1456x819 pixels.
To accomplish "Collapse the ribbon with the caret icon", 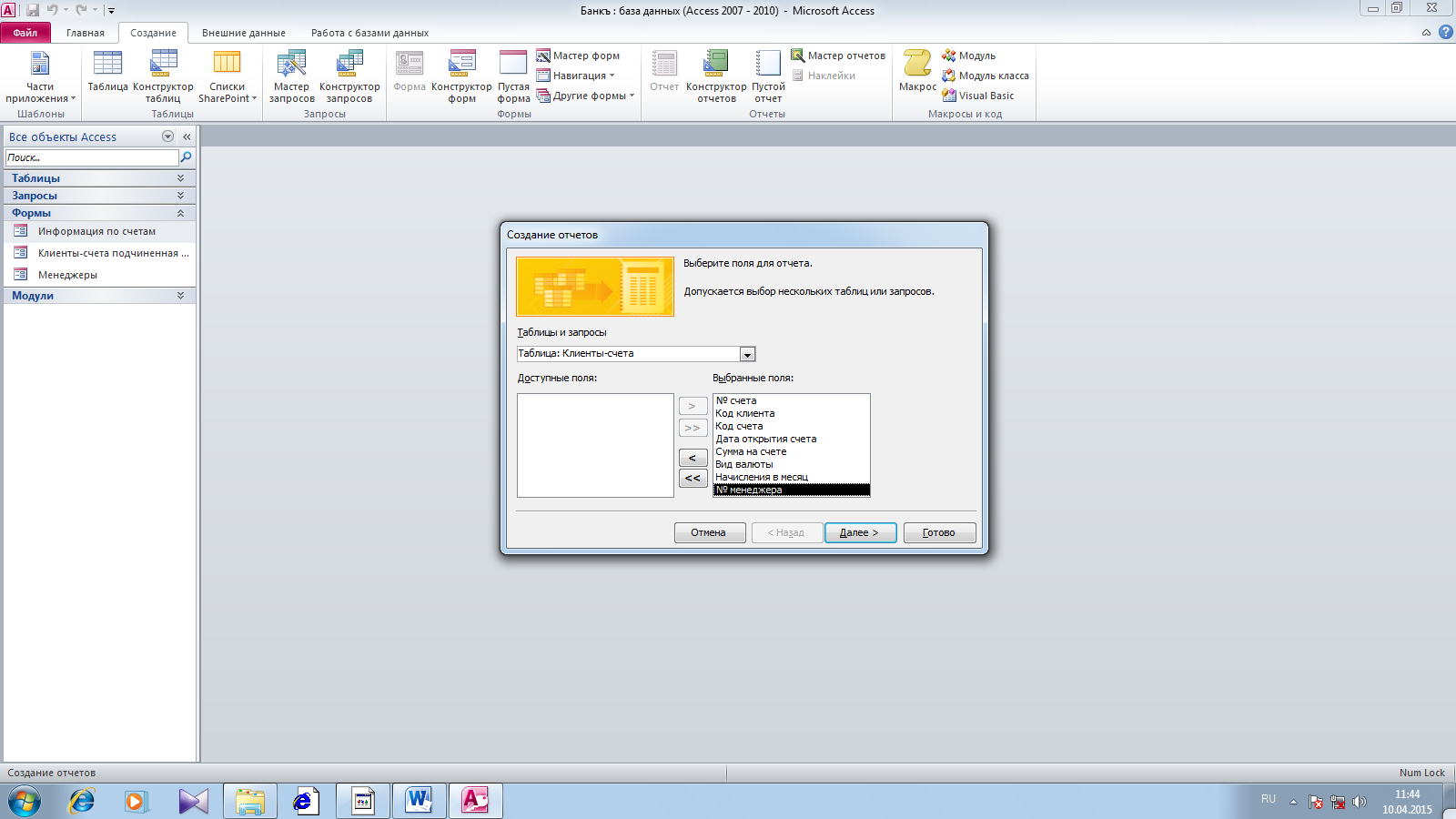I will point(1426,32).
